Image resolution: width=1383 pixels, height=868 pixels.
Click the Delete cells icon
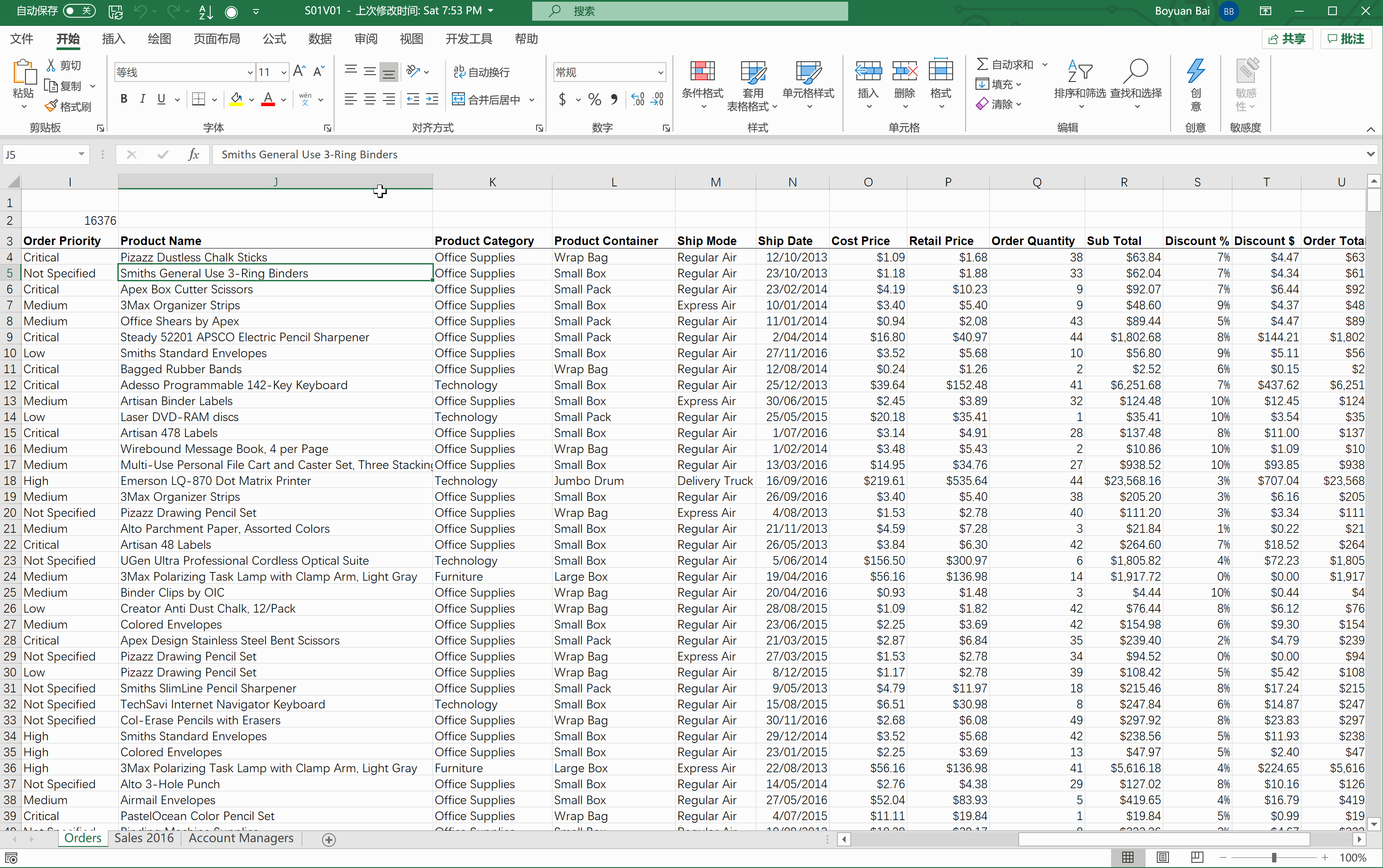(905, 71)
